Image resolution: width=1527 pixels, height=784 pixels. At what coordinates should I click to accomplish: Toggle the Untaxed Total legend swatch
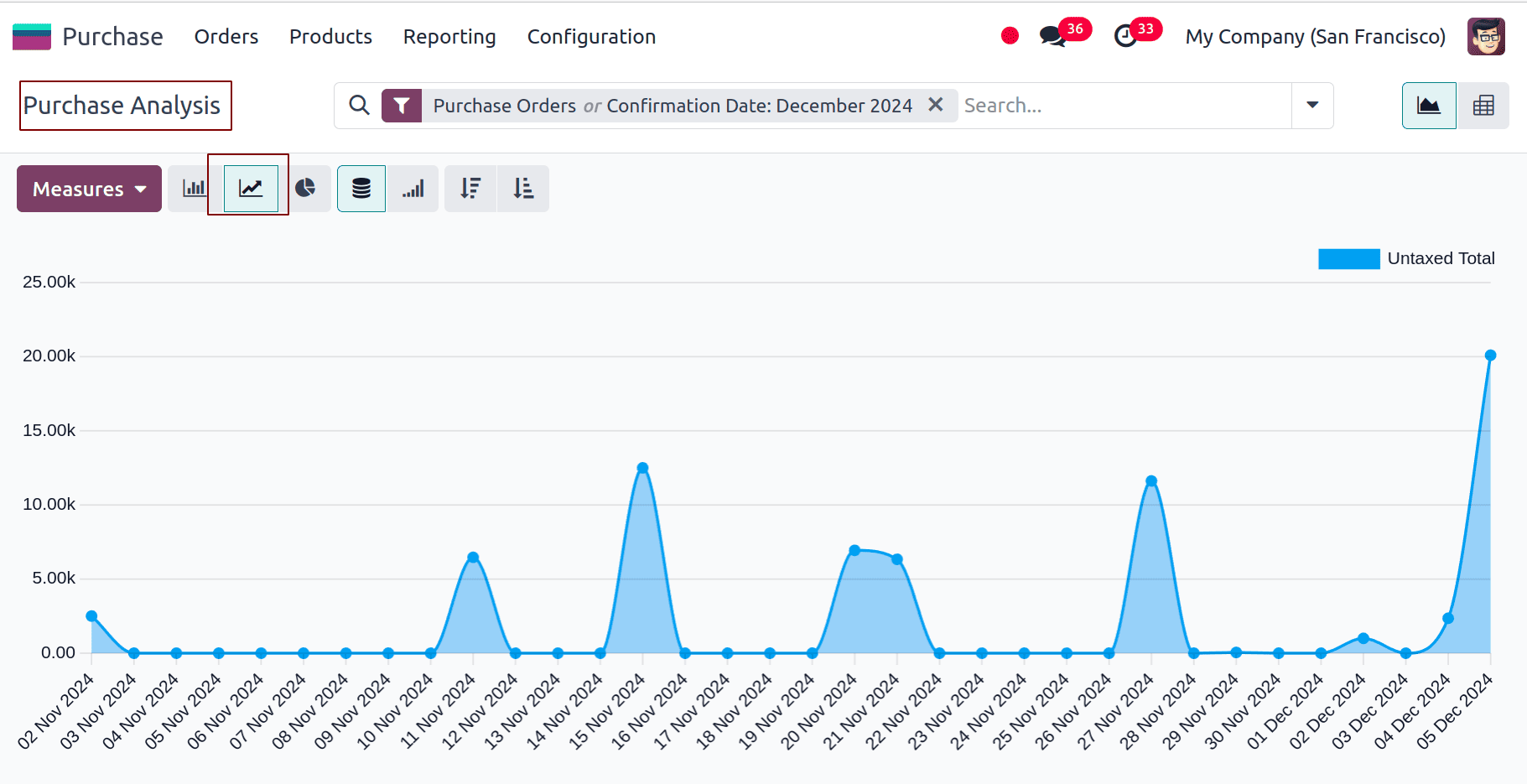(x=1348, y=259)
